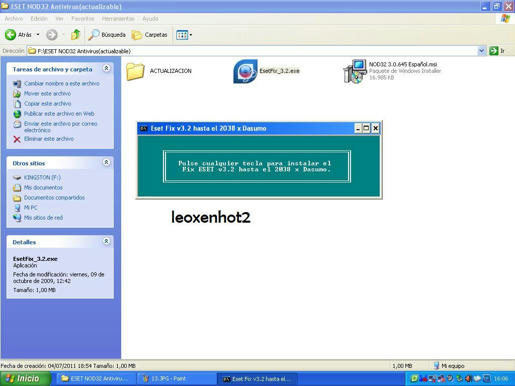515x386 pixels.
Task: Click the Mi PC computer icon
Action: [x=17, y=208]
